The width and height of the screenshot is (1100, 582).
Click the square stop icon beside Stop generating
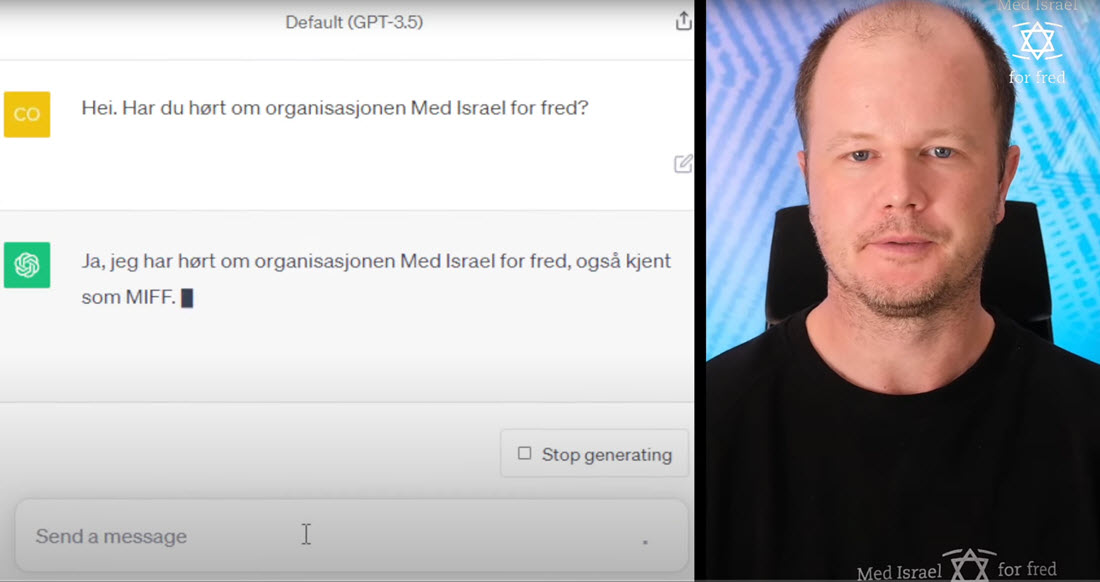click(x=524, y=454)
